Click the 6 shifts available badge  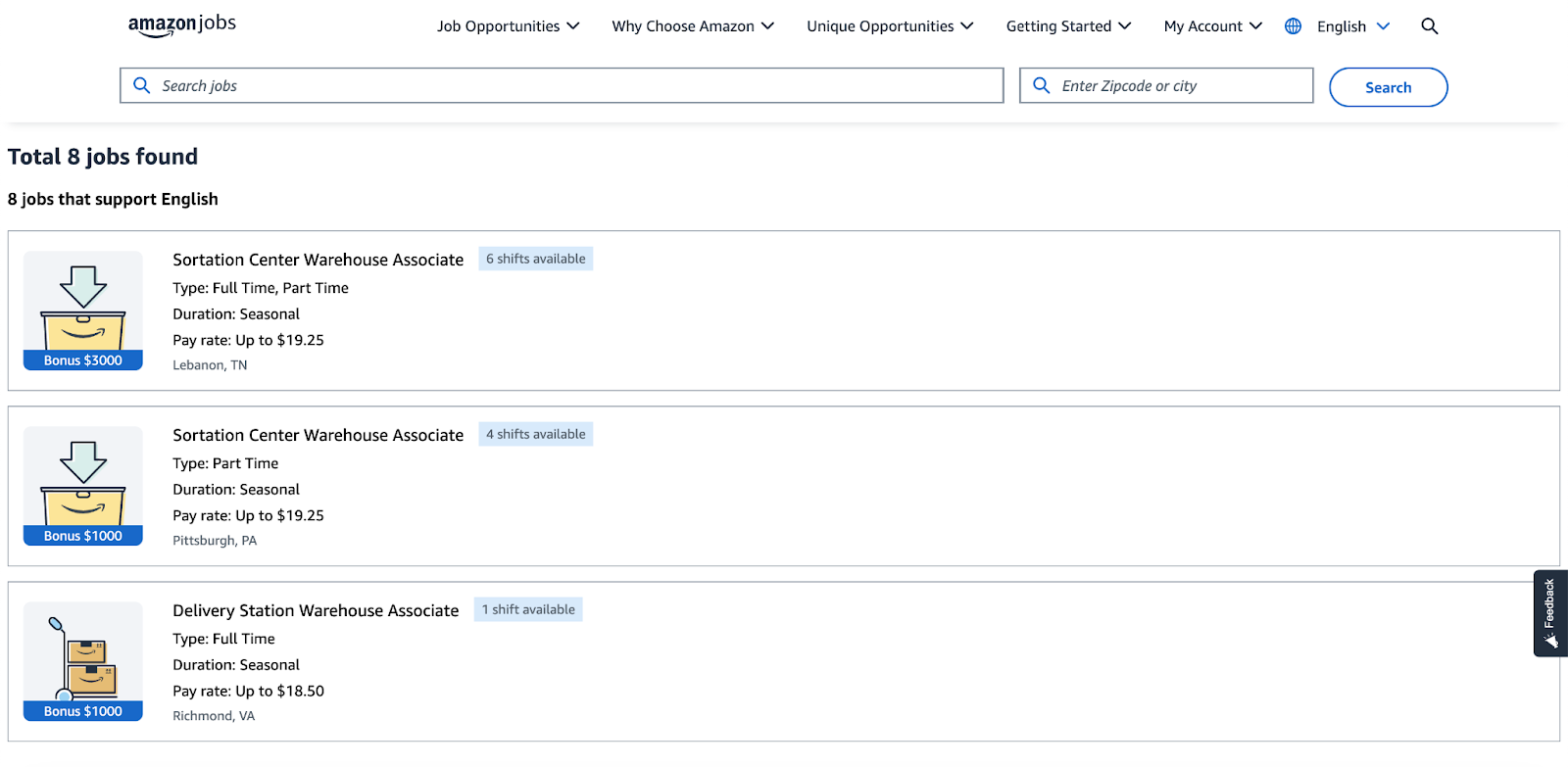click(x=536, y=259)
